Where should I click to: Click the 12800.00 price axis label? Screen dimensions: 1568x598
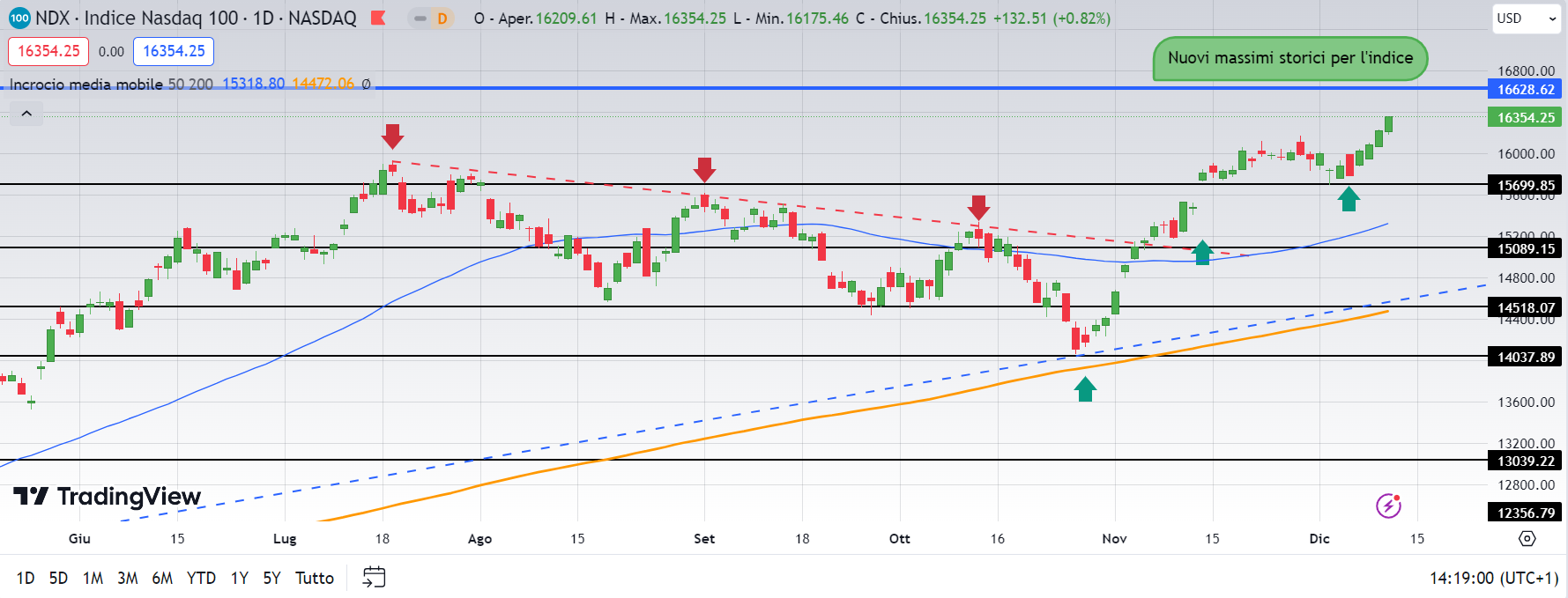(1526, 484)
